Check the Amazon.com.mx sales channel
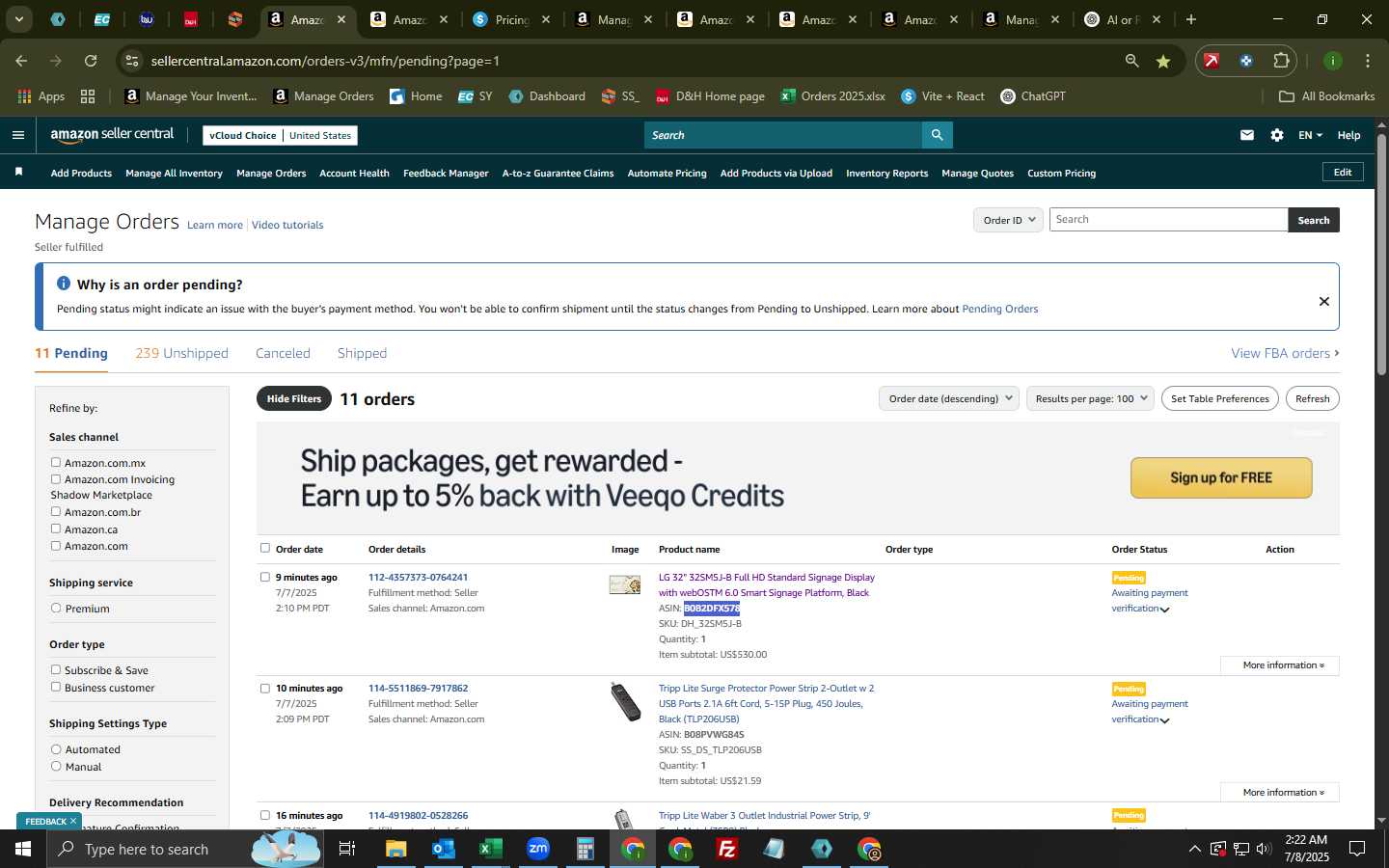This screenshot has width=1389, height=868. click(56, 463)
